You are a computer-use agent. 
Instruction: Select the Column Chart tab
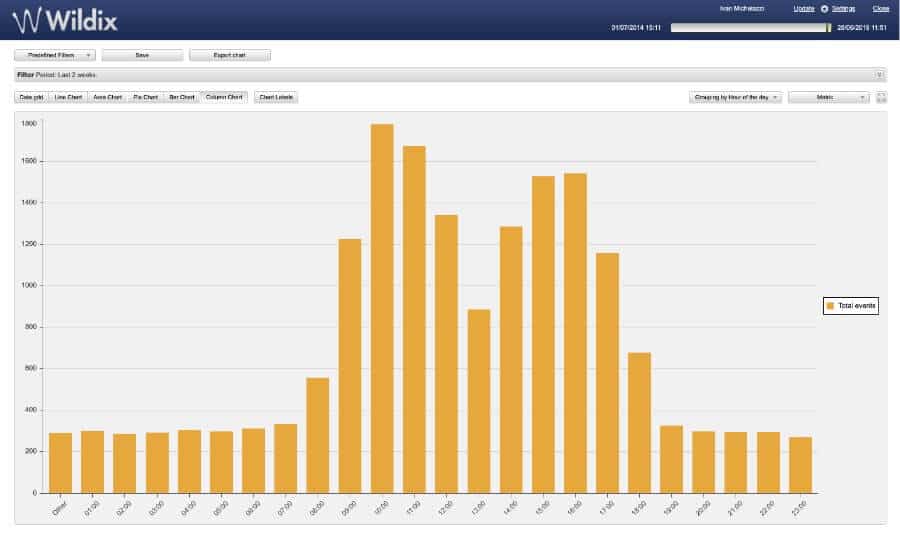tap(224, 97)
